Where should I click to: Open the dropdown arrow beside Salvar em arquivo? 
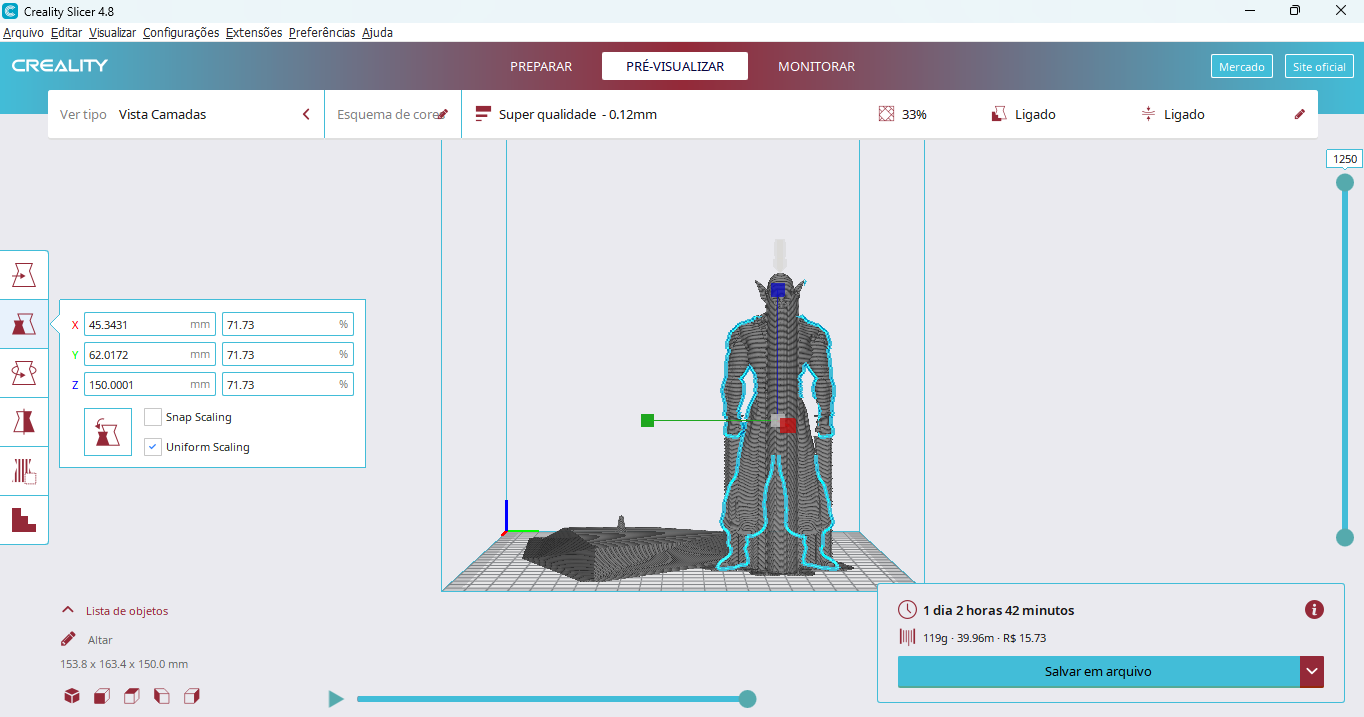pyautogui.click(x=1312, y=672)
